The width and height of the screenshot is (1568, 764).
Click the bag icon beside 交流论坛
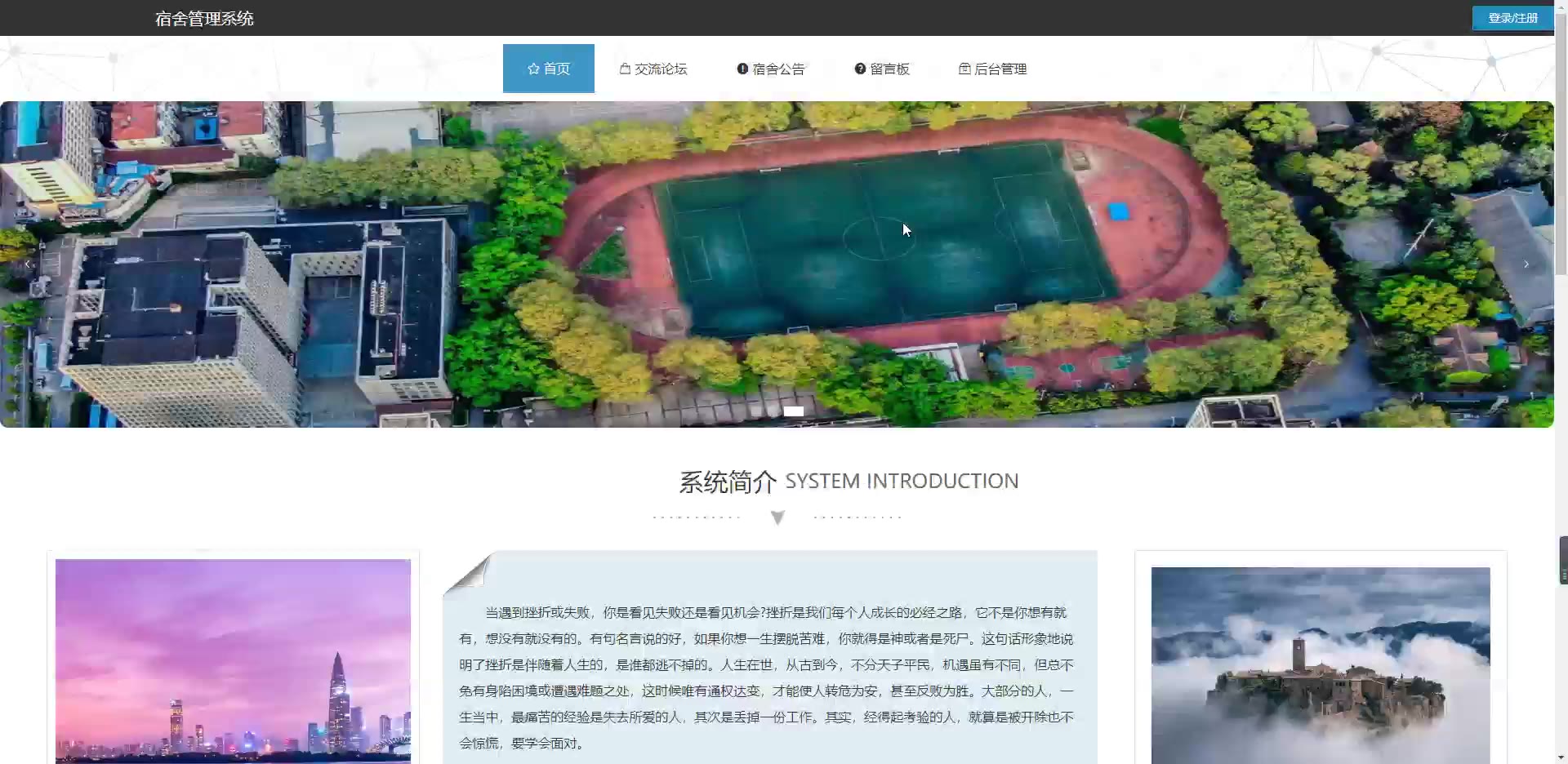click(625, 69)
